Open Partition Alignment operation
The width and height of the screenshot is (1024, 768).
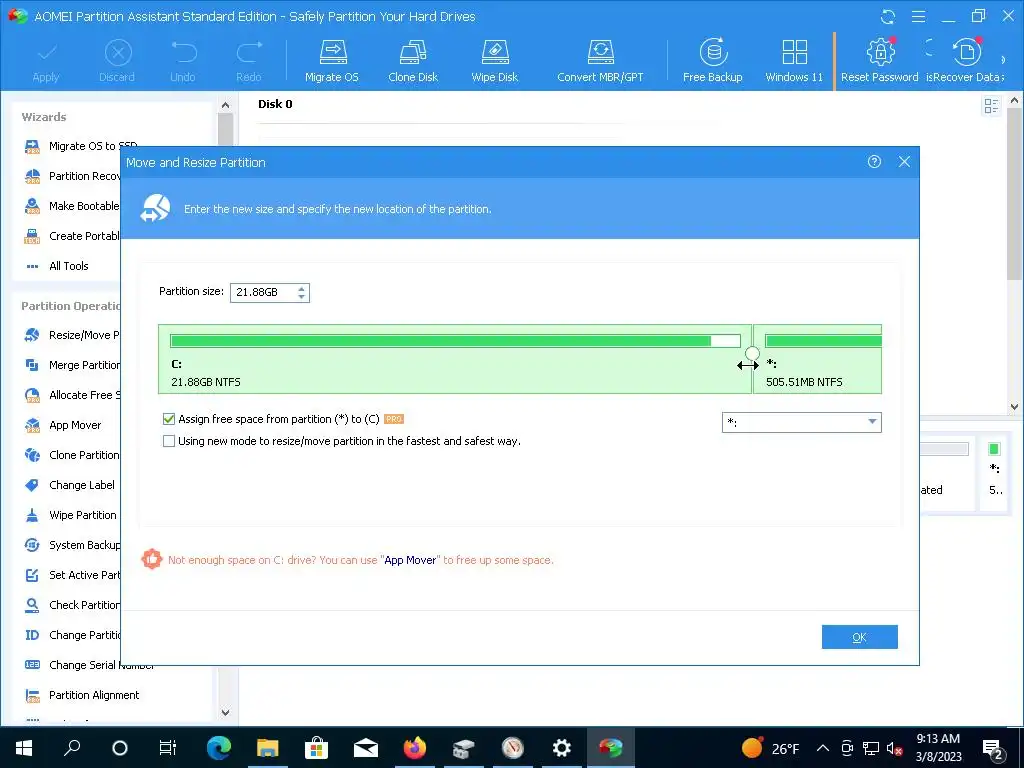(82, 696)
